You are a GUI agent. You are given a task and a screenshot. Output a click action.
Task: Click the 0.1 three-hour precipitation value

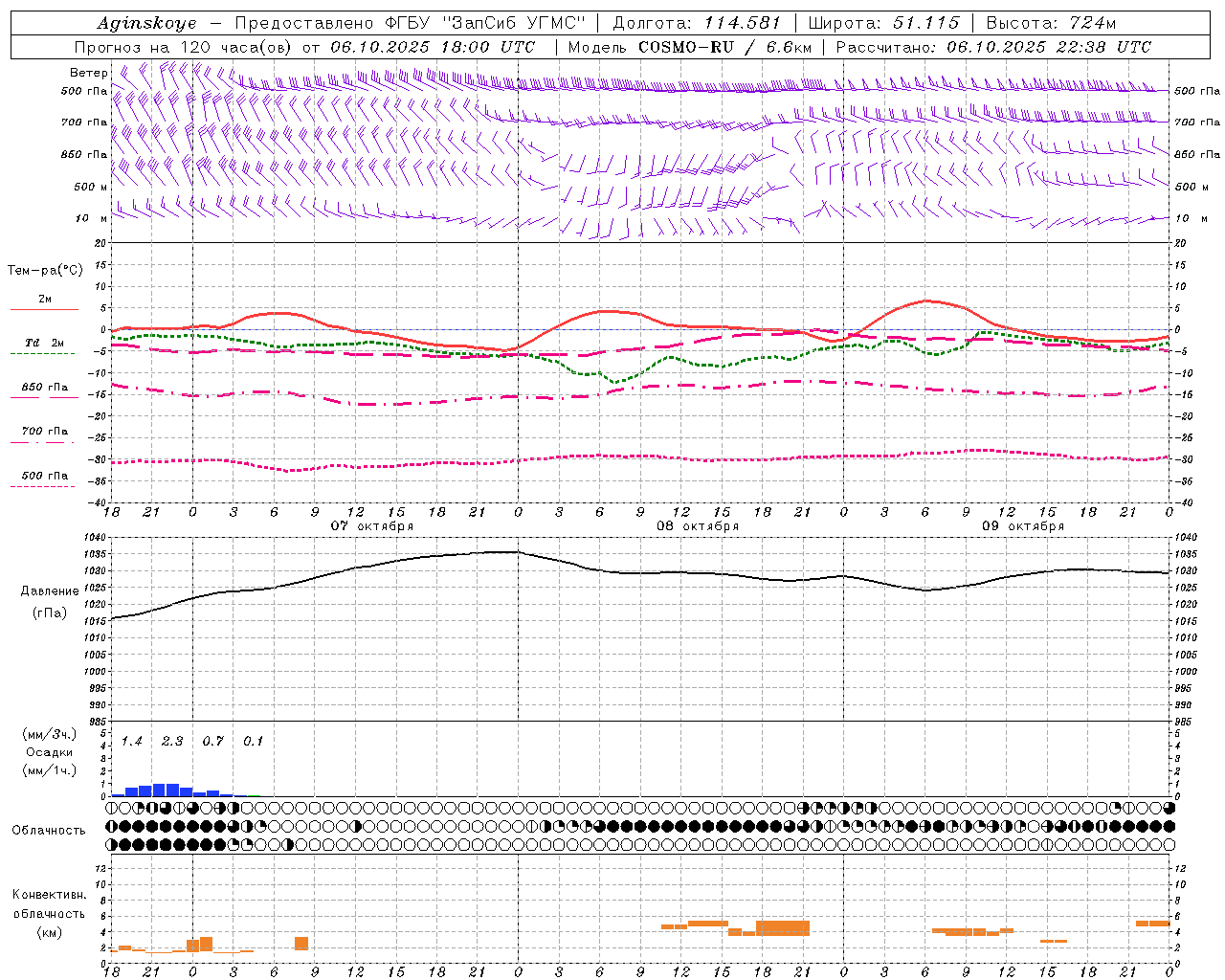point(253,741)
